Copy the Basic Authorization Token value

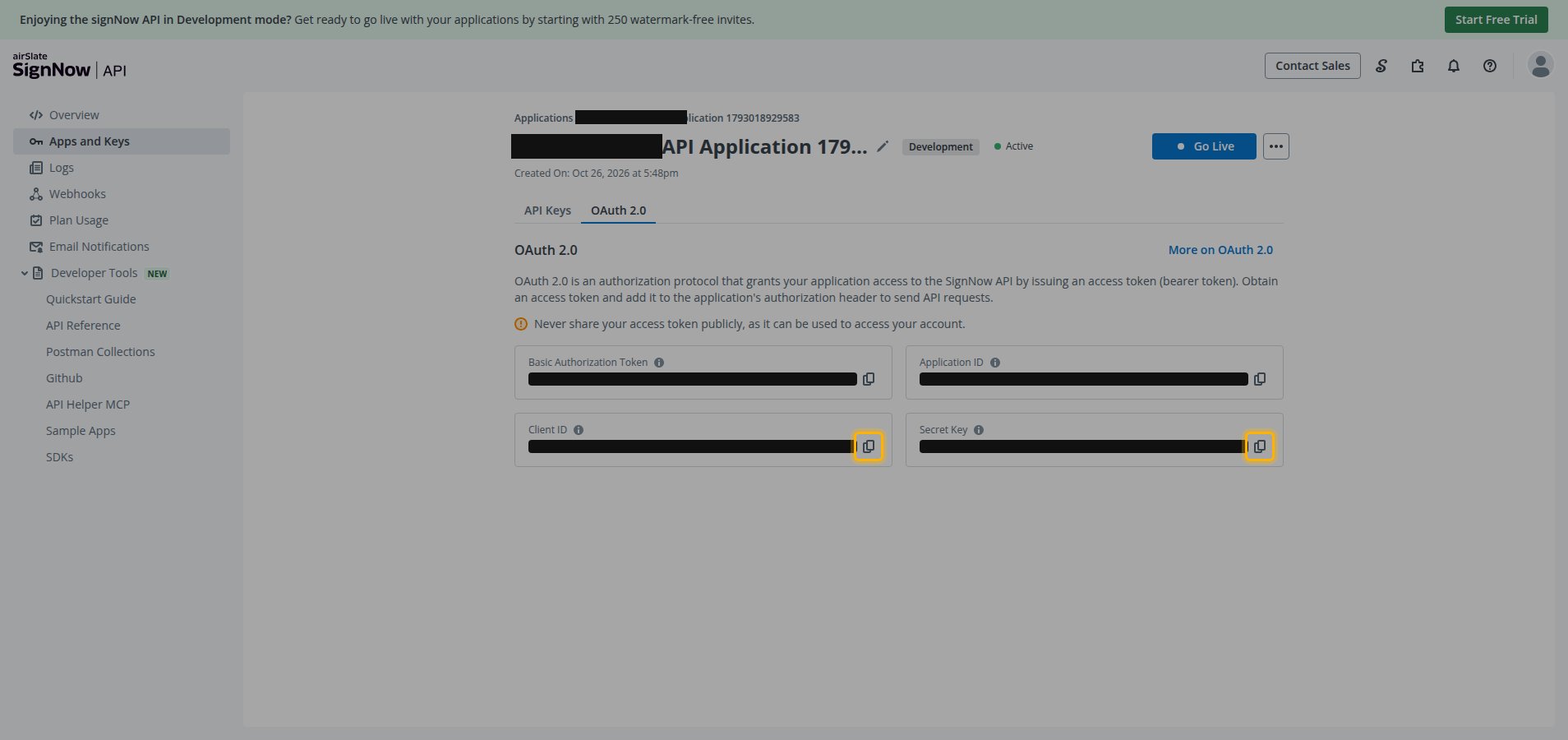(x=869, y=379)
